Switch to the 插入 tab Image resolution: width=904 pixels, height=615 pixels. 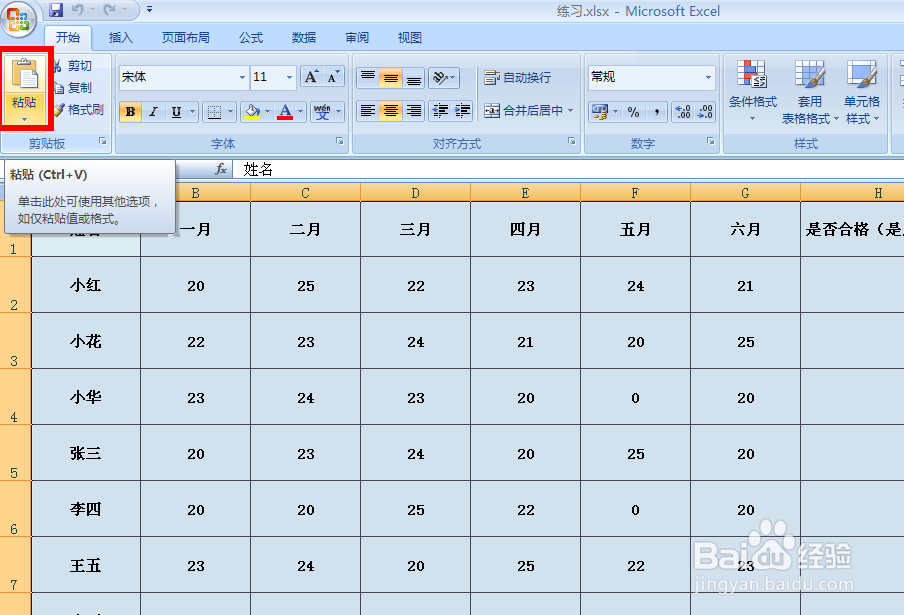pos(120,37)
